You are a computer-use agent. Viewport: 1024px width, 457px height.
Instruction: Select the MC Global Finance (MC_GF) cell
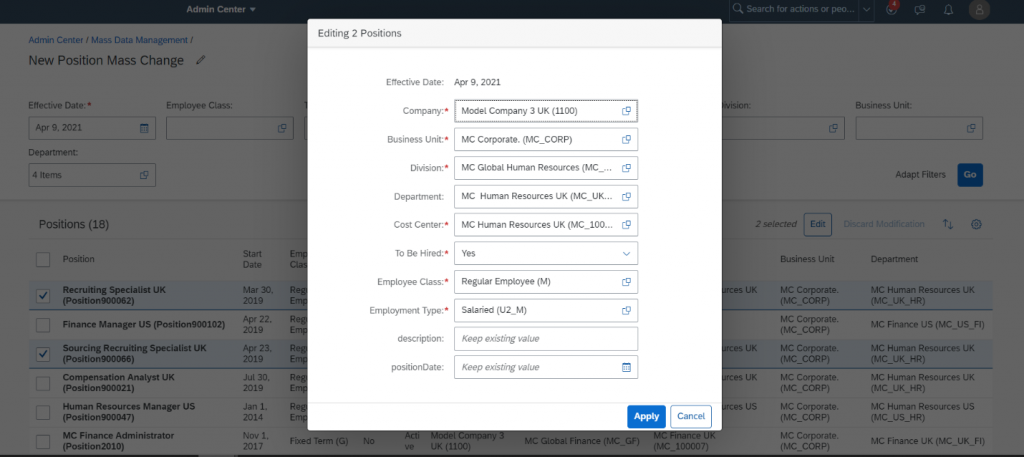tap(581, 441)
